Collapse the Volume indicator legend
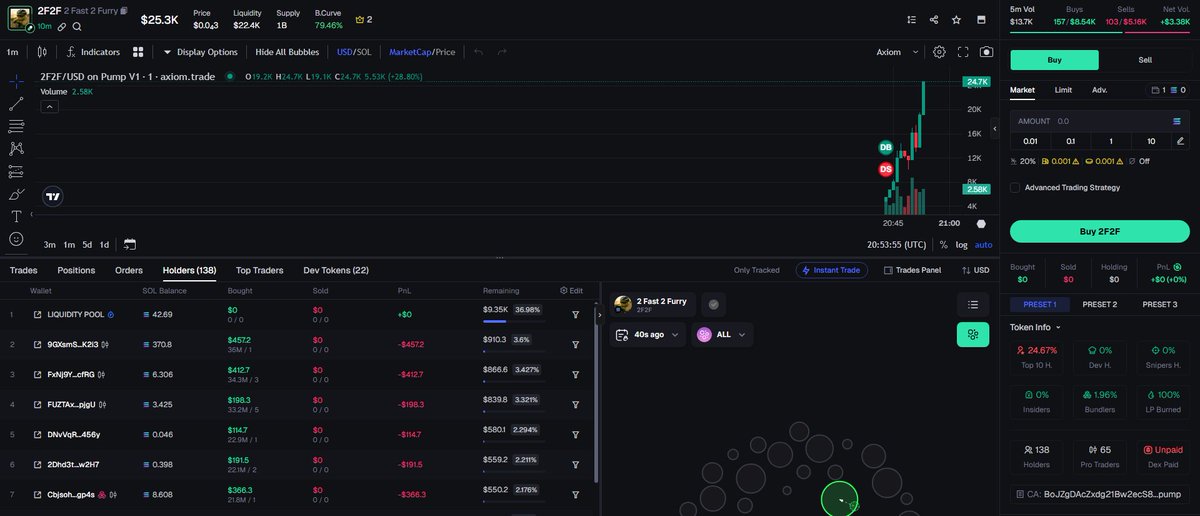This screenshot has width=1200, height=516. coord(48,107)
